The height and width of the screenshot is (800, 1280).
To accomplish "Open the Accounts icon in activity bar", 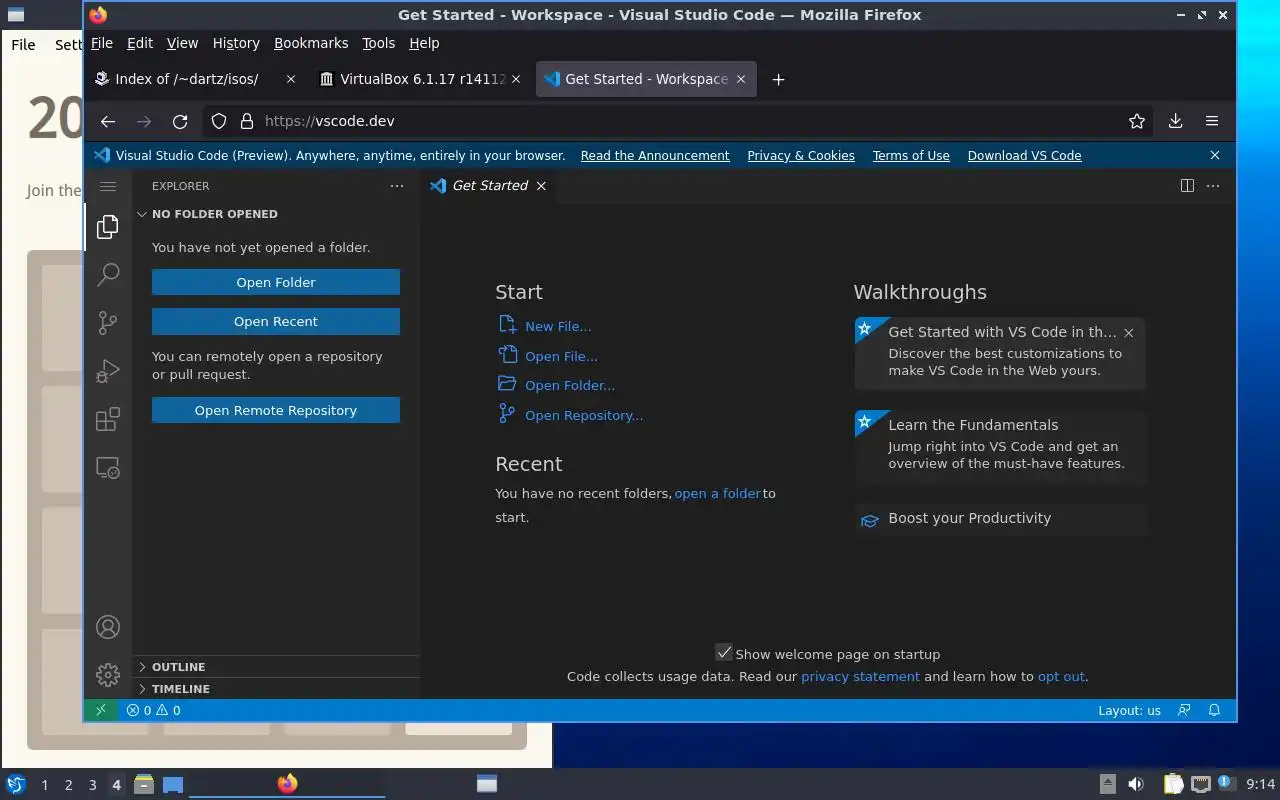I will 108,627.
